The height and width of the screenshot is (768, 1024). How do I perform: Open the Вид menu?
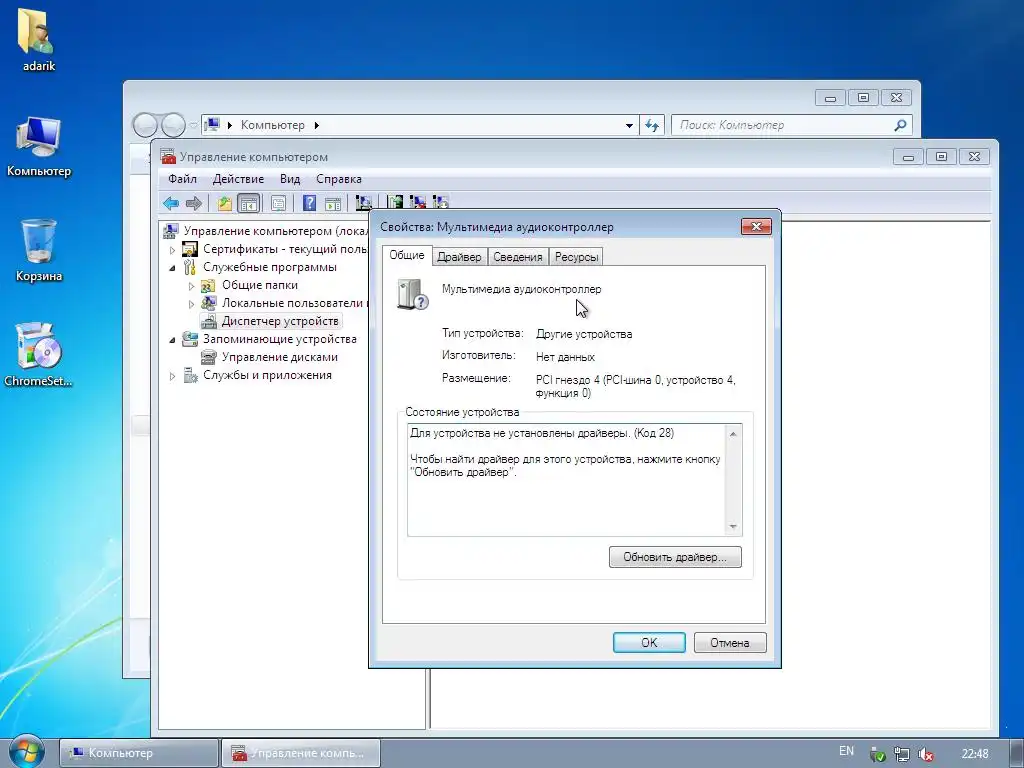tap(290, 179)
